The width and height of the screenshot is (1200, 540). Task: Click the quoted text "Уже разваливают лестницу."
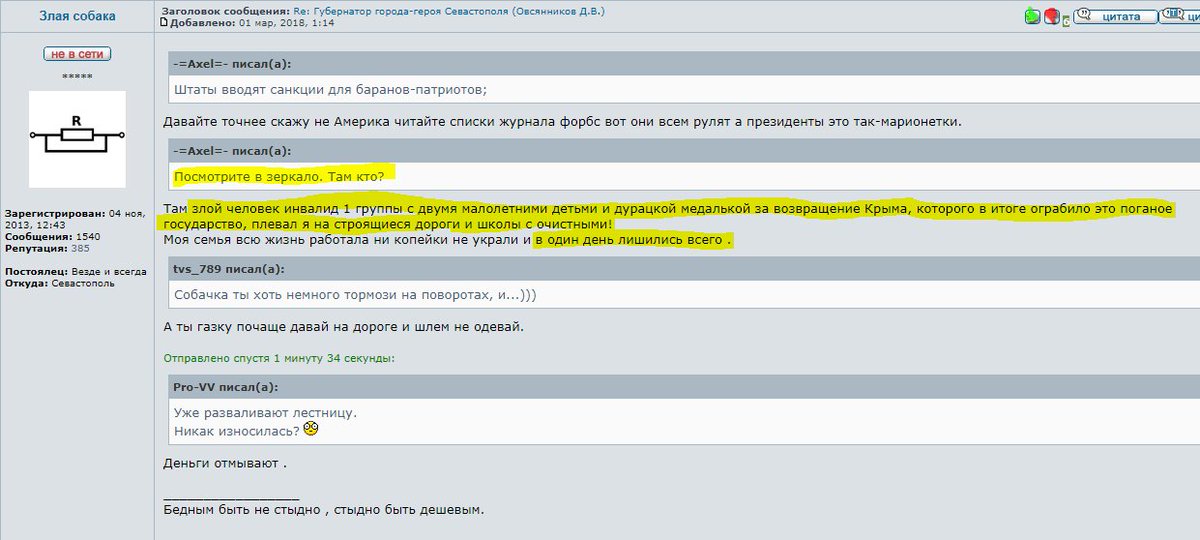pos(265,412)
